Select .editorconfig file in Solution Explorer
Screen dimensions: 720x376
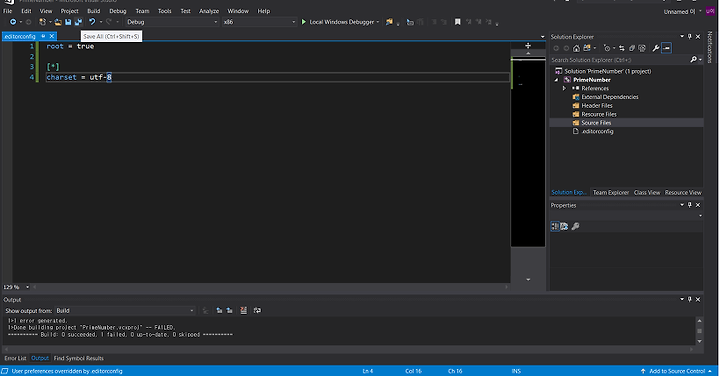597,131
